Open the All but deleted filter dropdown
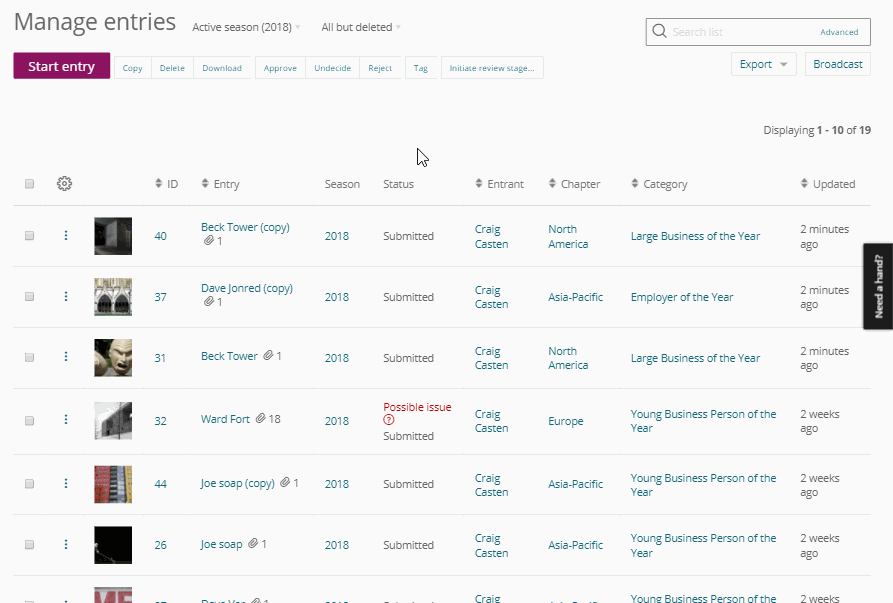Screen dimensions: 893x603 pos(361,28)
